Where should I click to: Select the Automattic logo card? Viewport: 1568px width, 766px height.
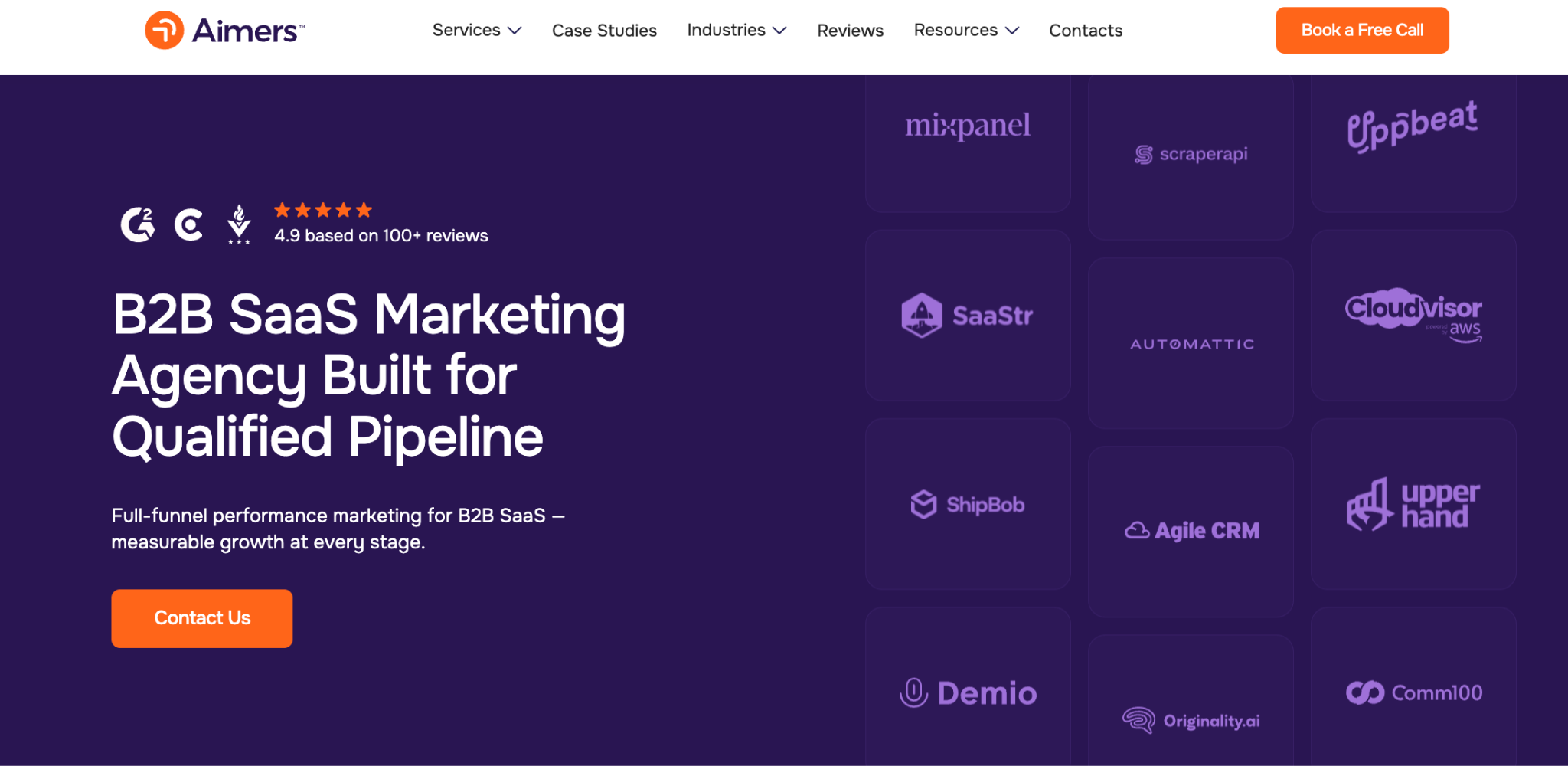coord(1191,343)
